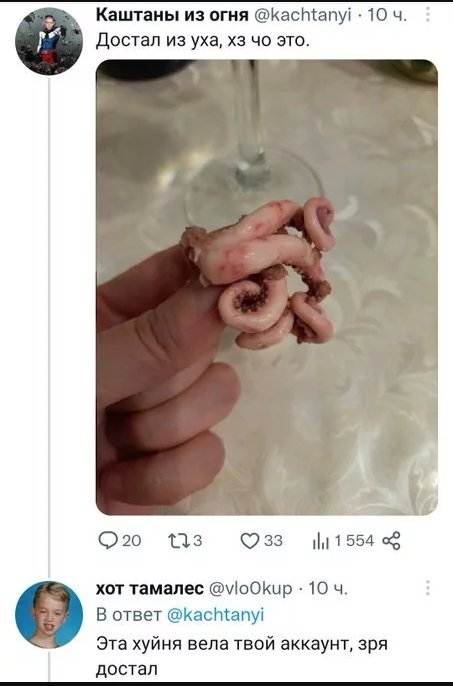Share the tweet via share icon
The width and height of the screenshot is (453, 686).
391,541
